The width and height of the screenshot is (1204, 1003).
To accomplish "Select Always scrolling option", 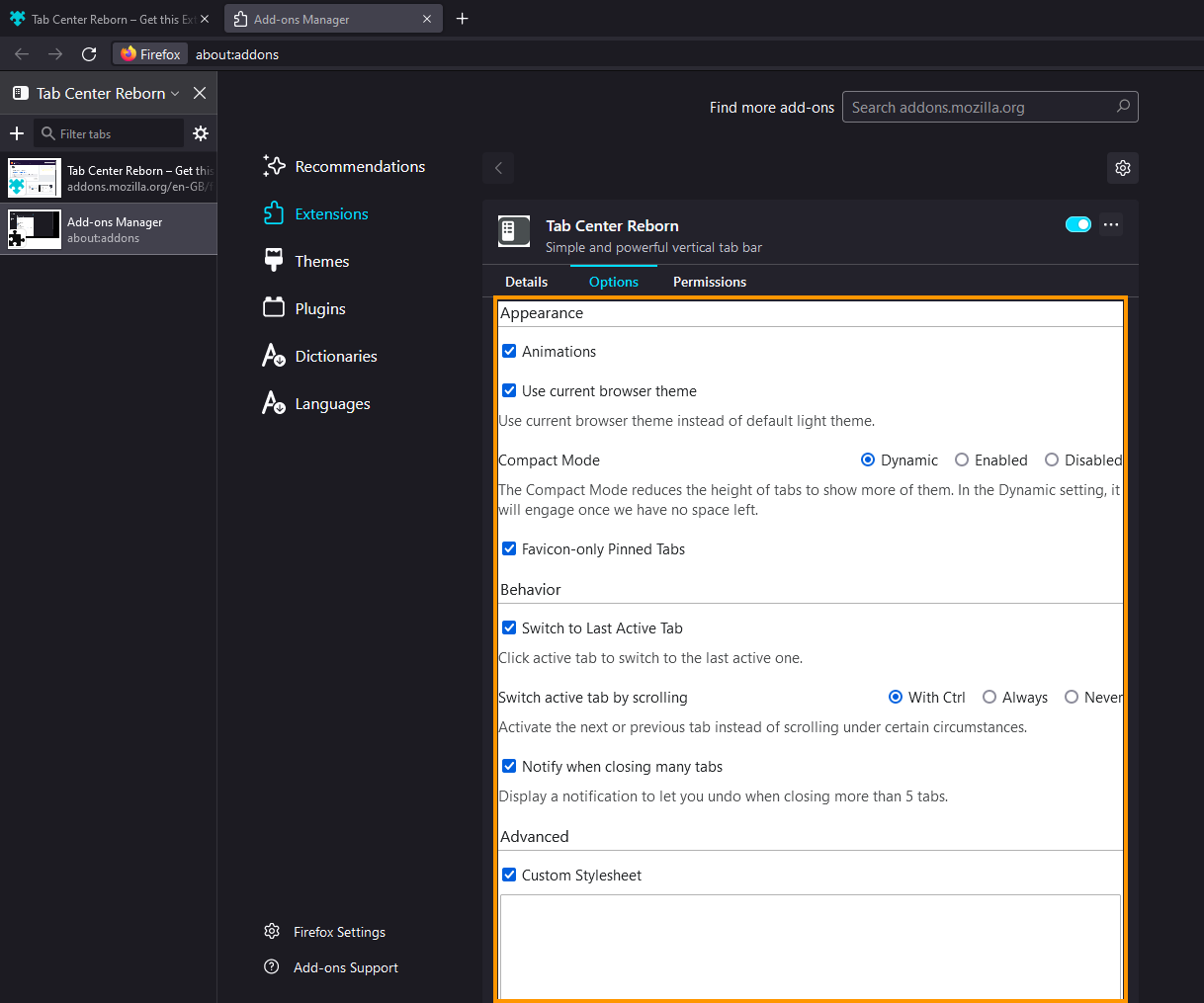I will [x=989, y=697].
